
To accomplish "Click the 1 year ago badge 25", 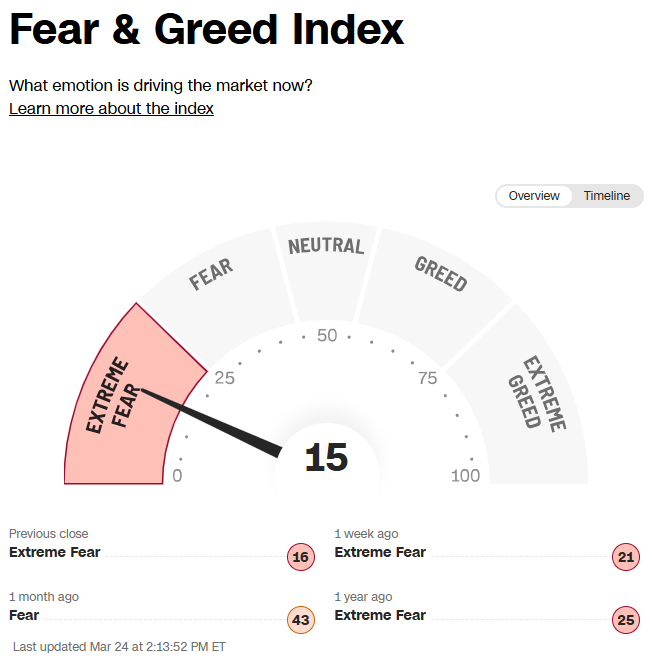I will pyautogui.click(x=626, y=620).
